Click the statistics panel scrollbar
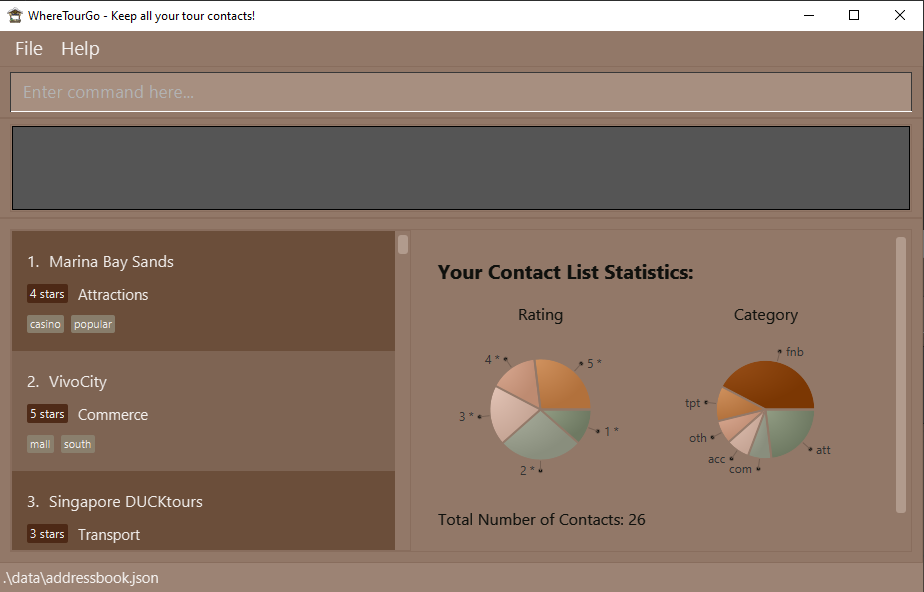This screenshot has width=924, height=592. pos(901,375)
